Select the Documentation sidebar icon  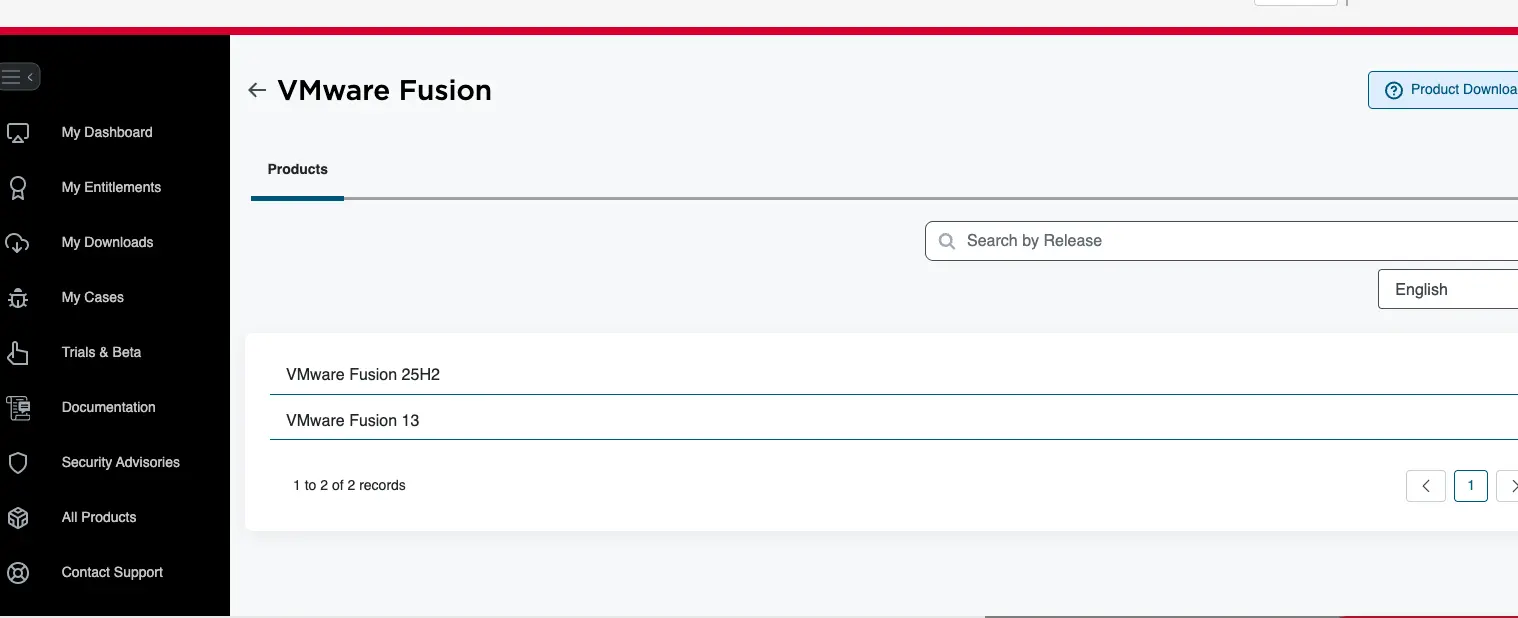(x=17, y=407)
